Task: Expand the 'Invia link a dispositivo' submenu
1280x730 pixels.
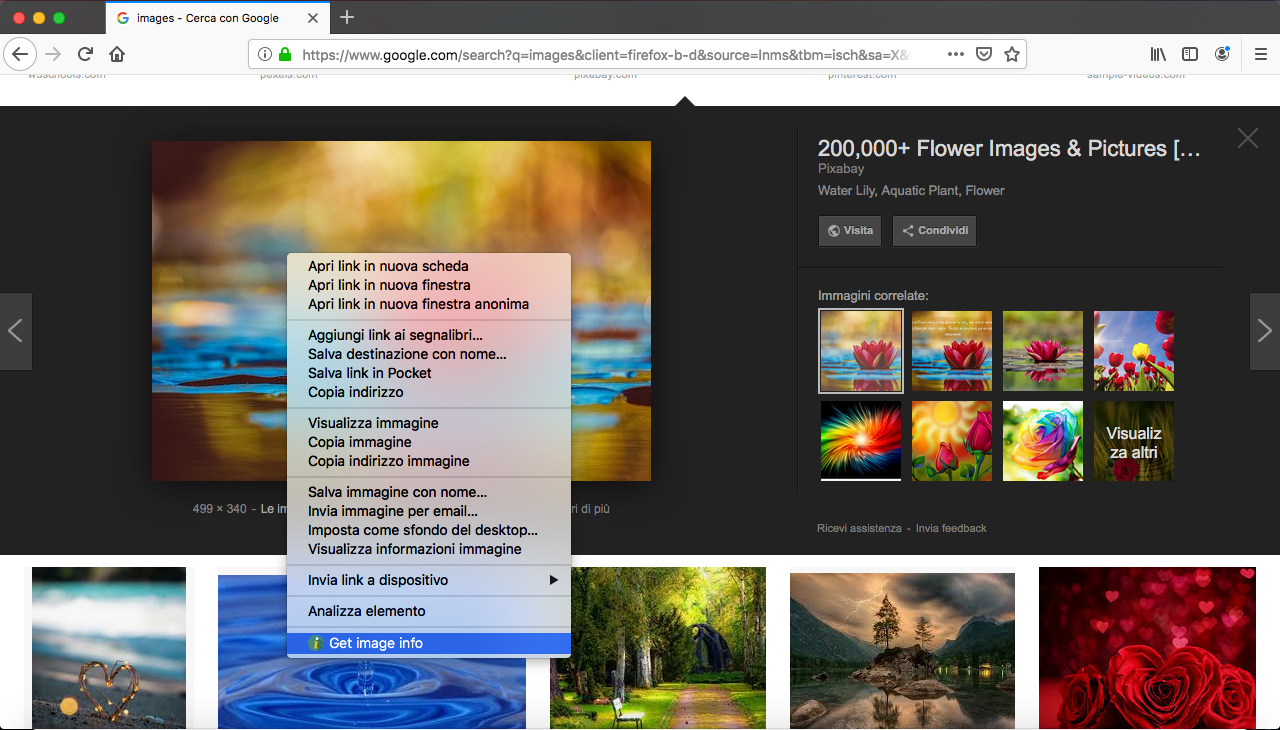Action: tap(429, 580)
